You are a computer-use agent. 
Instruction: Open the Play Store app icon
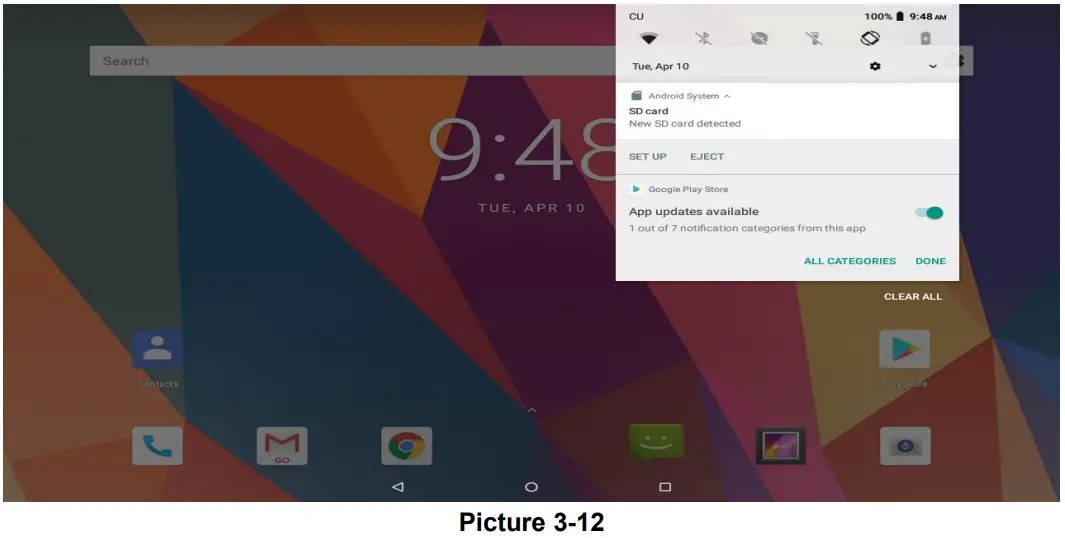904,349
